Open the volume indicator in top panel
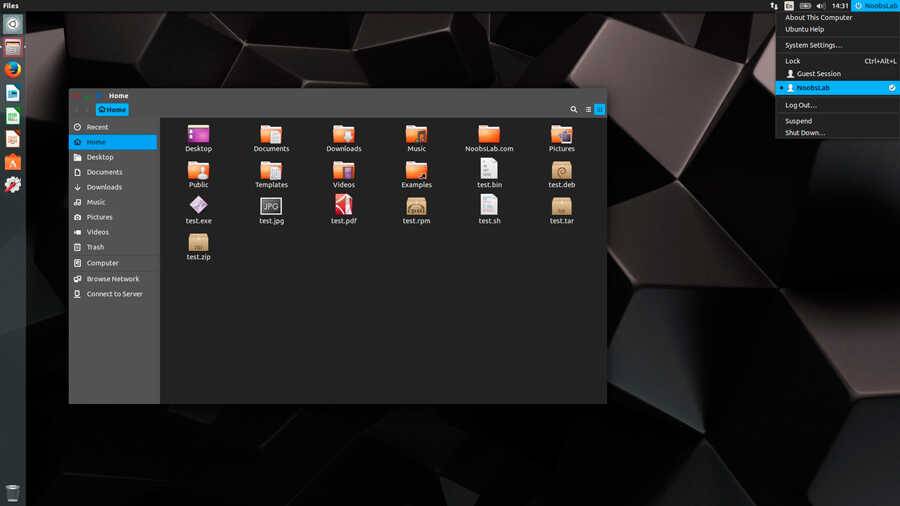 pyautogui.click(x=820, y=6)
